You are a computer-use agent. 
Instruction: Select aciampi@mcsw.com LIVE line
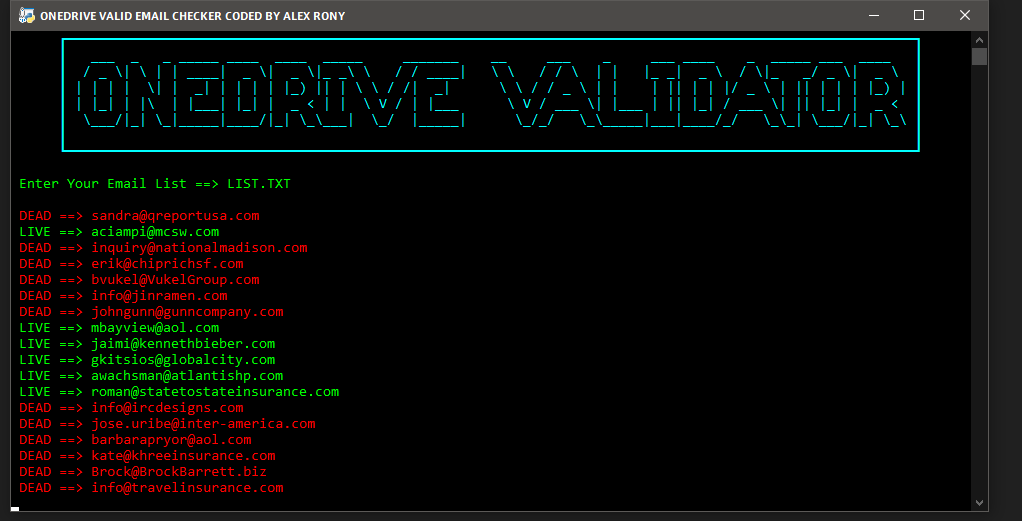pos(119,231)
